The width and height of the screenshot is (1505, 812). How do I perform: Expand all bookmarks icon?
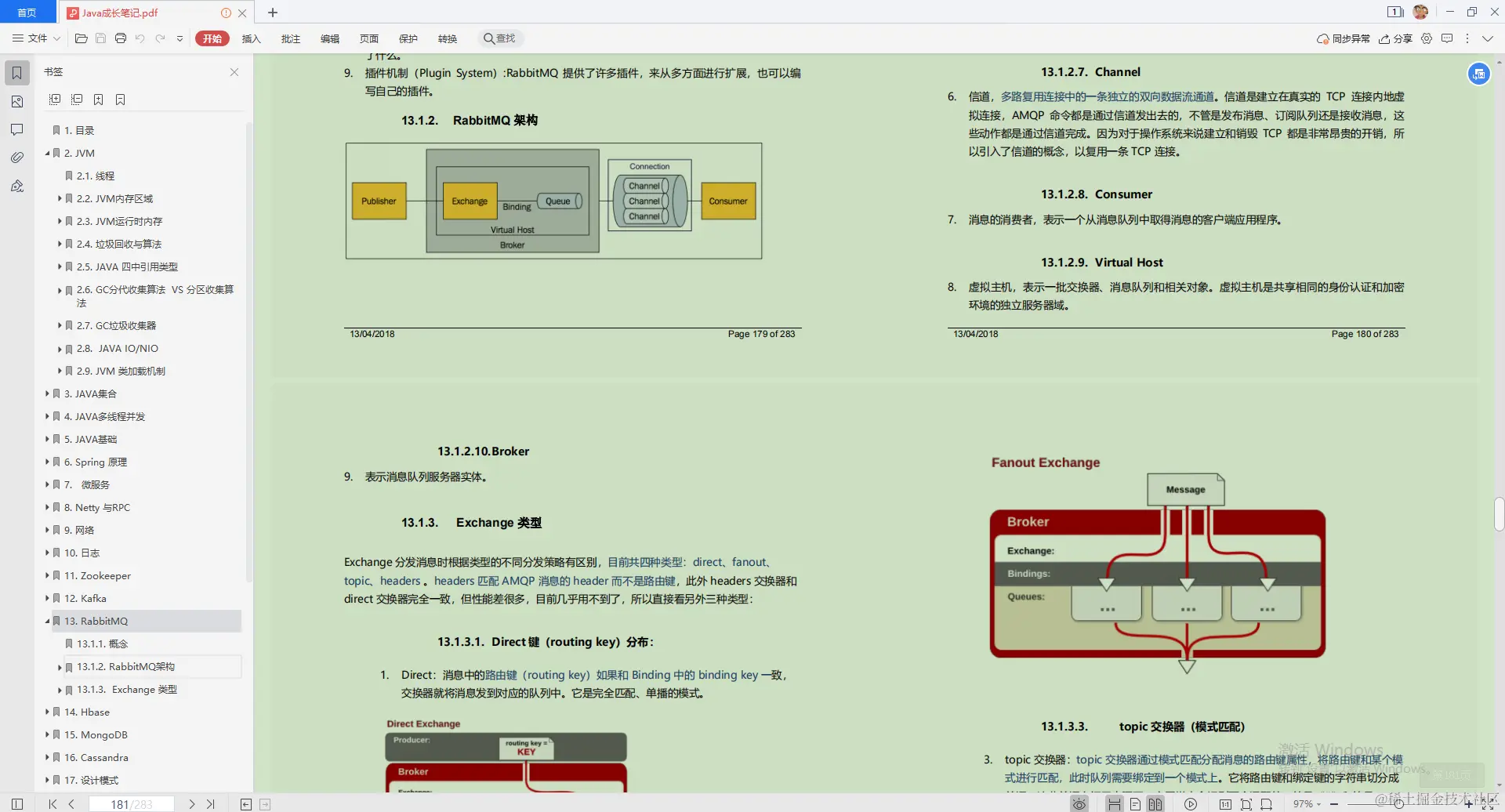click(x=55, y=100)
